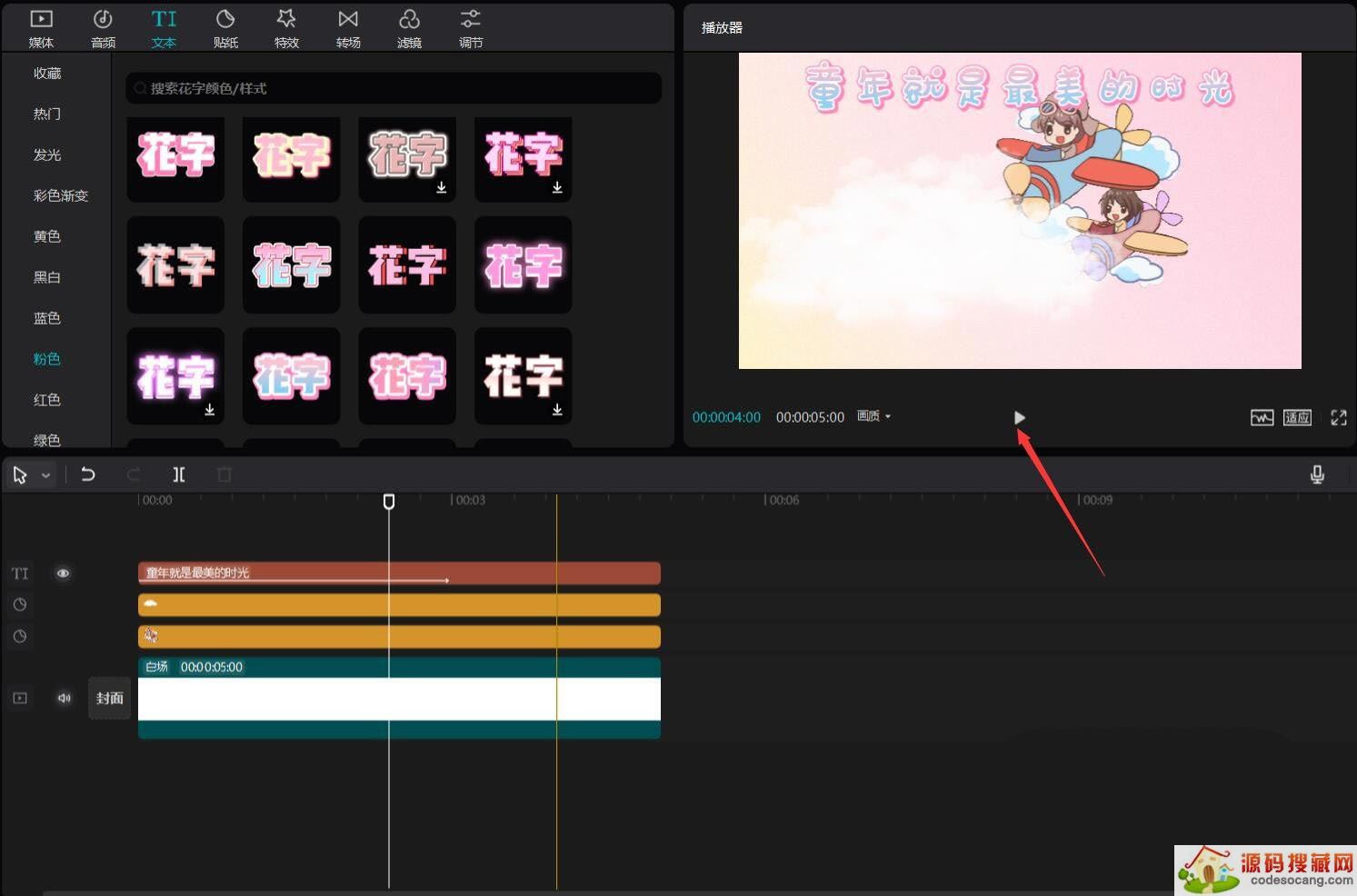The width and height of the screenshot is (1357, 896).
Task: Switch to the 媒体 media tab
Action: click(x=41, y=28)
